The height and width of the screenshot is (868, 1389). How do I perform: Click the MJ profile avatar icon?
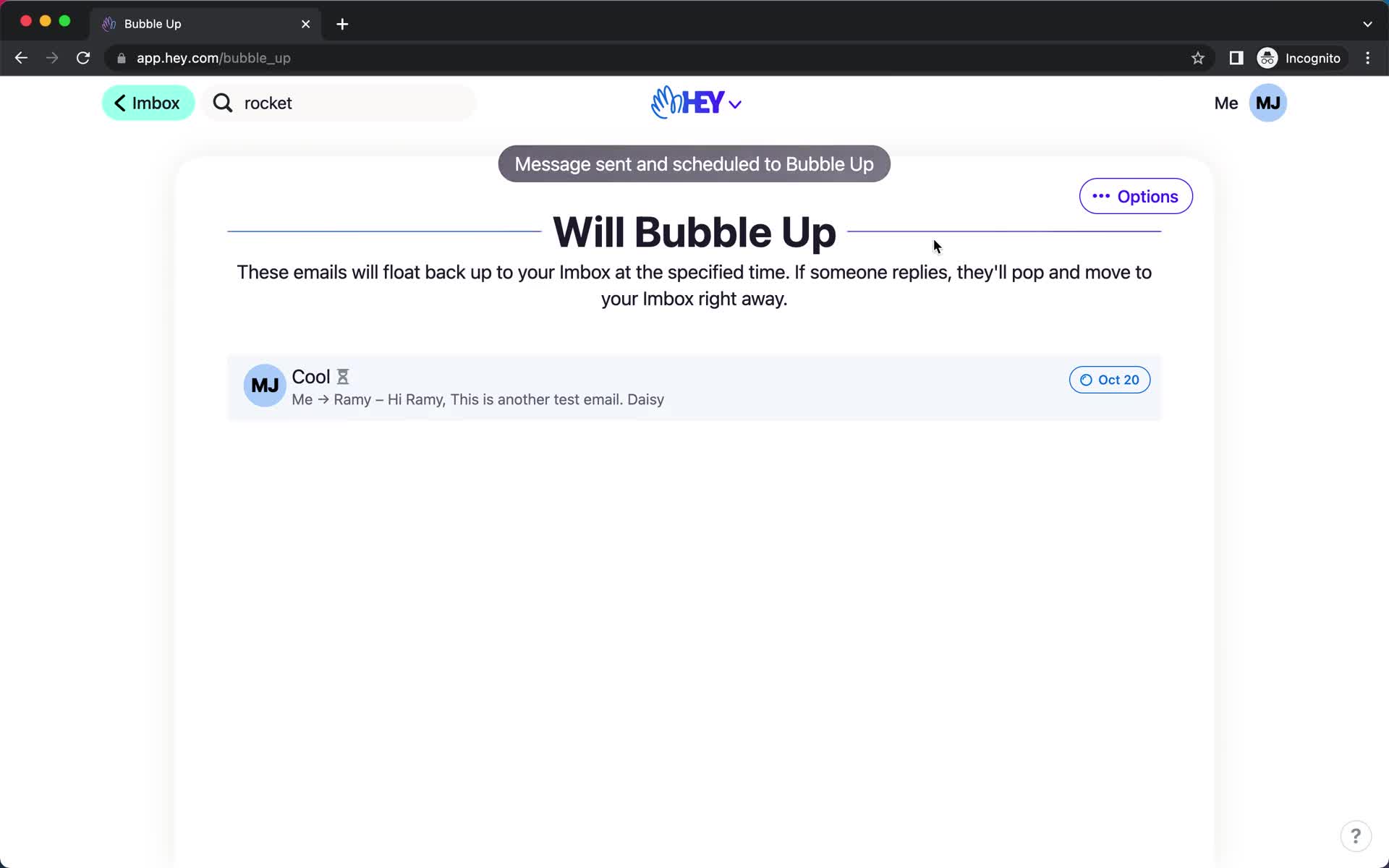(1268, 102)
